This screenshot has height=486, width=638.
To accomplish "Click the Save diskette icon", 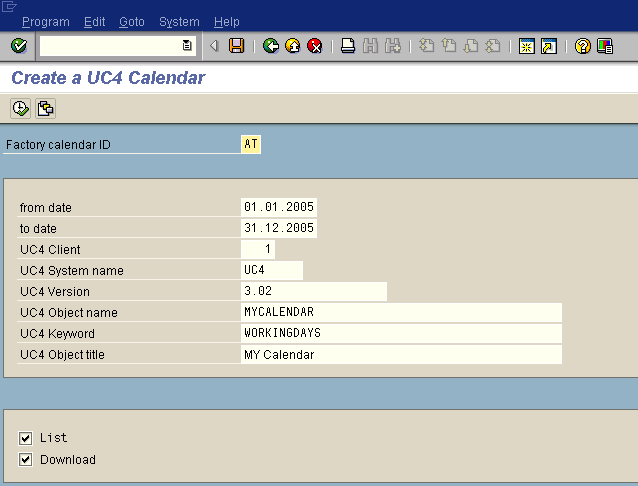I will [237, 46].
